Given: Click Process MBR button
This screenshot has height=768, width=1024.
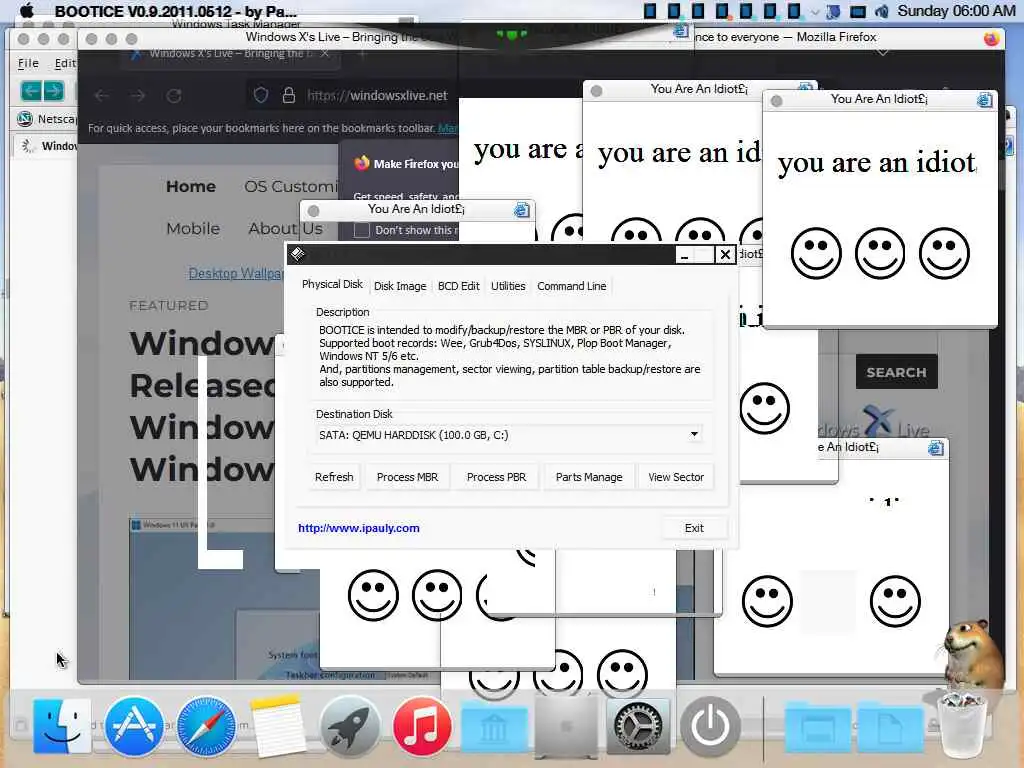Looking at the screenshot, I should coord(408,477).
